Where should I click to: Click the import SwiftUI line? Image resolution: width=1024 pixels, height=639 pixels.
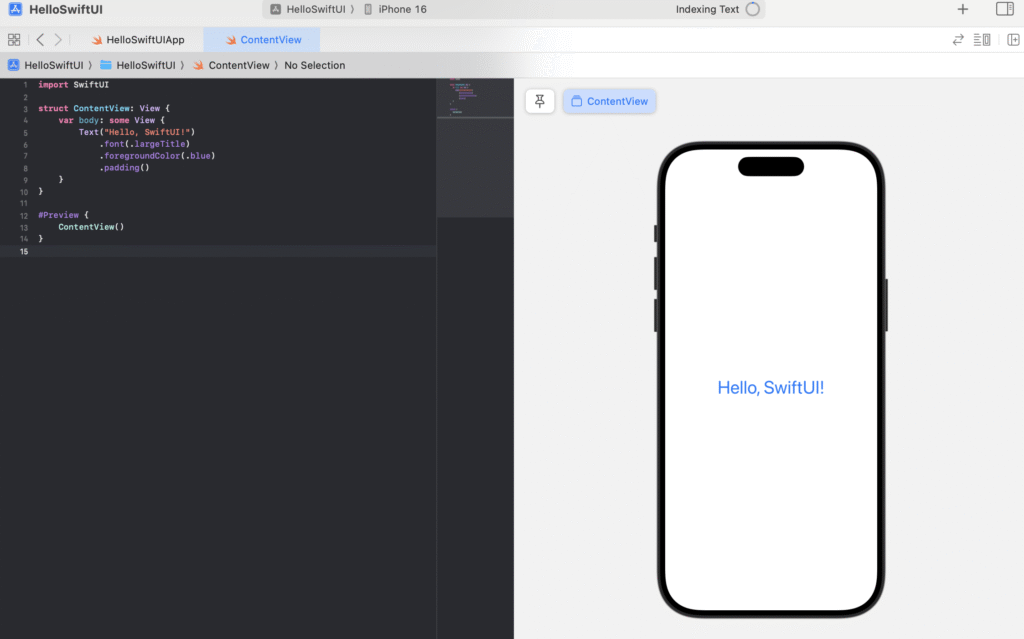(x=73, y=85)
